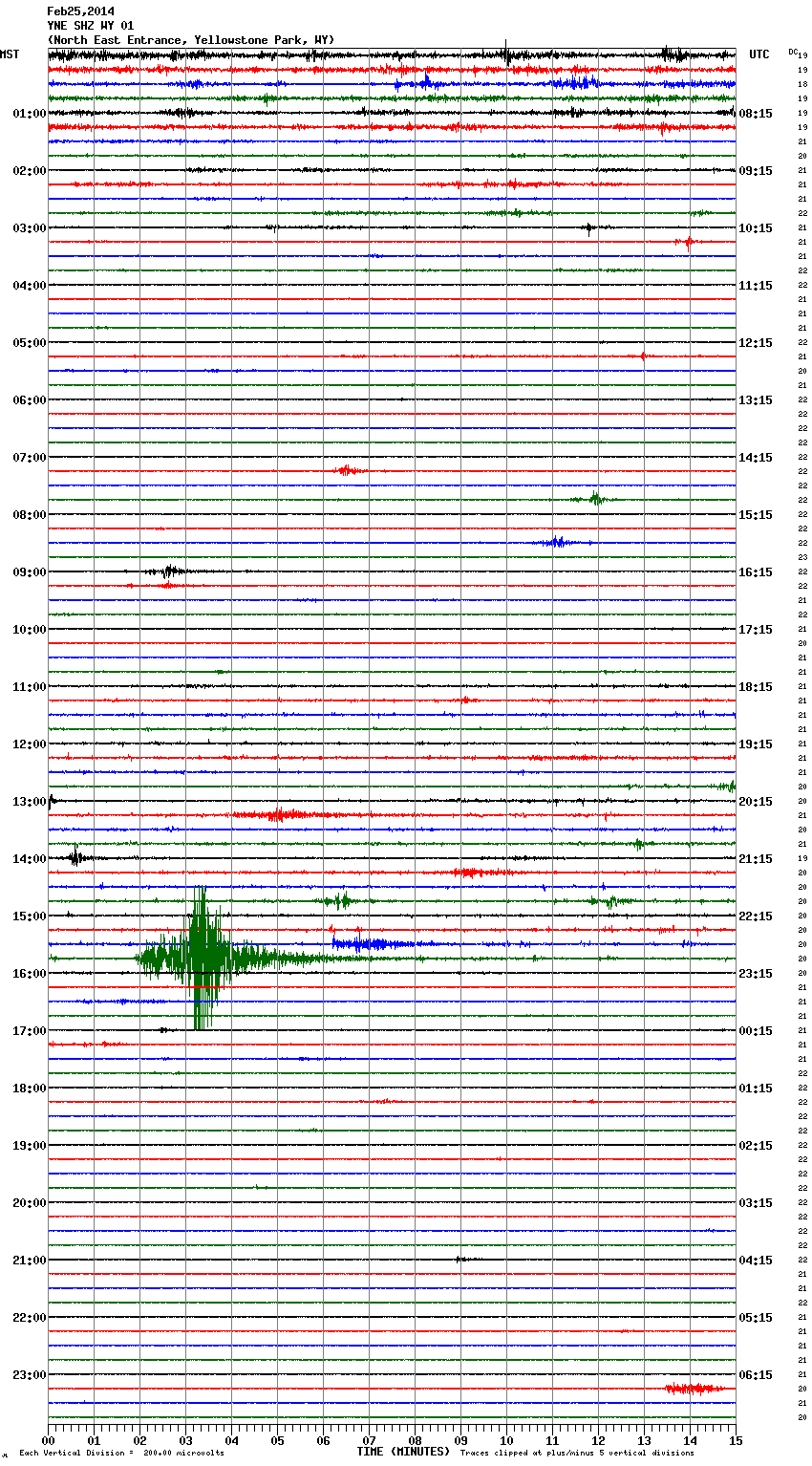
Task: Select the 04:00 MST row label
Action: 30,286
